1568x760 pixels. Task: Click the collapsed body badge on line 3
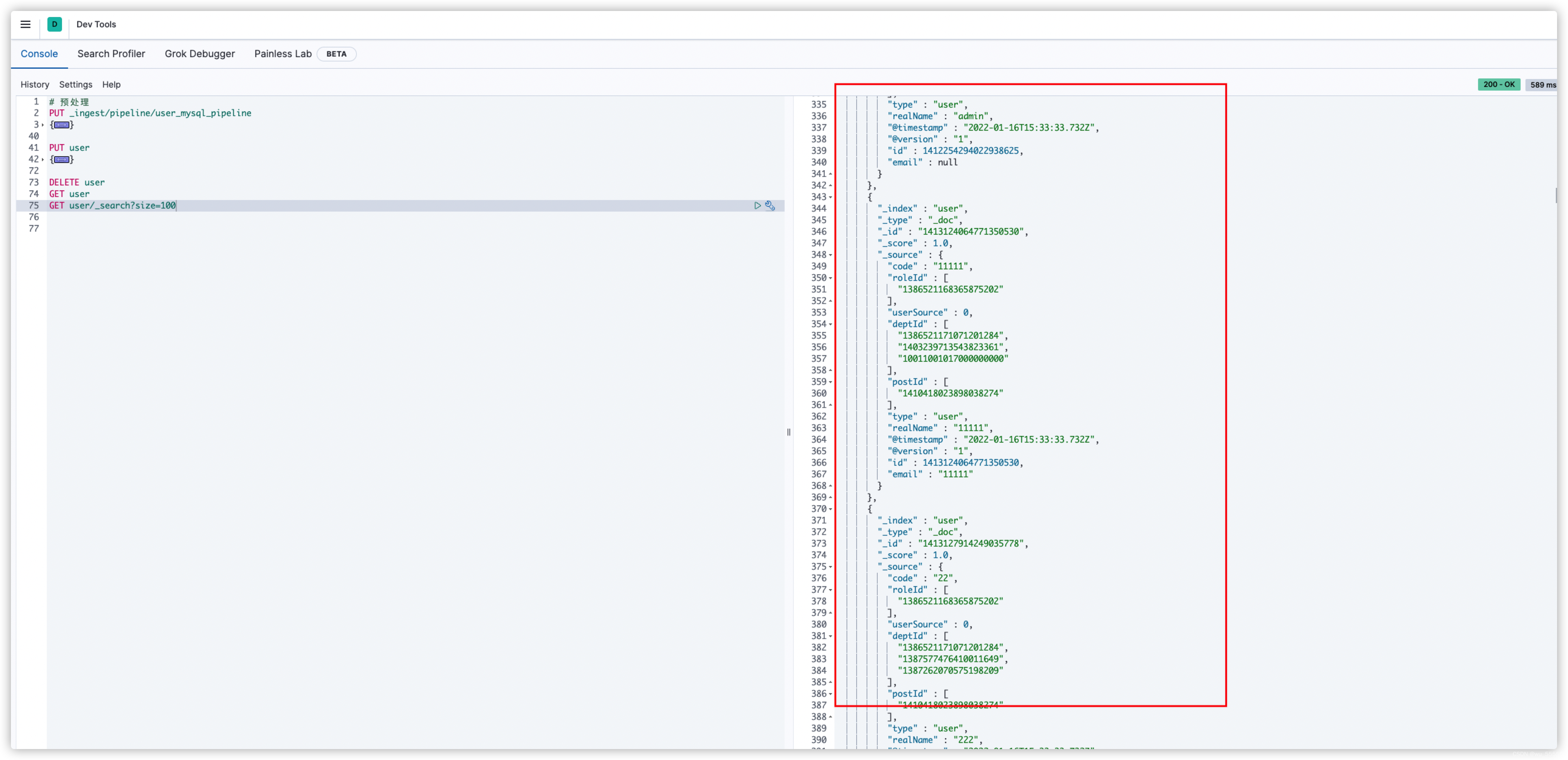(x=61, y=125)
